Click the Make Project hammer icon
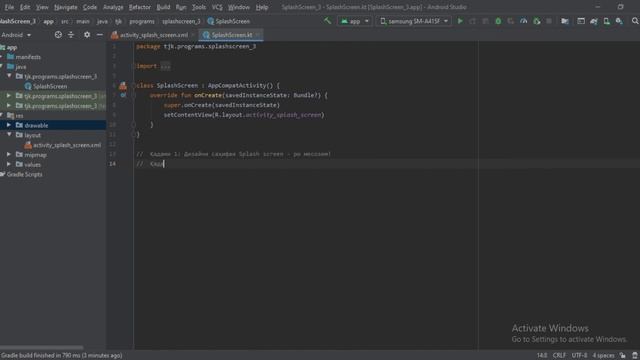The width and height of the screenshot is (640, 360). 327,21
